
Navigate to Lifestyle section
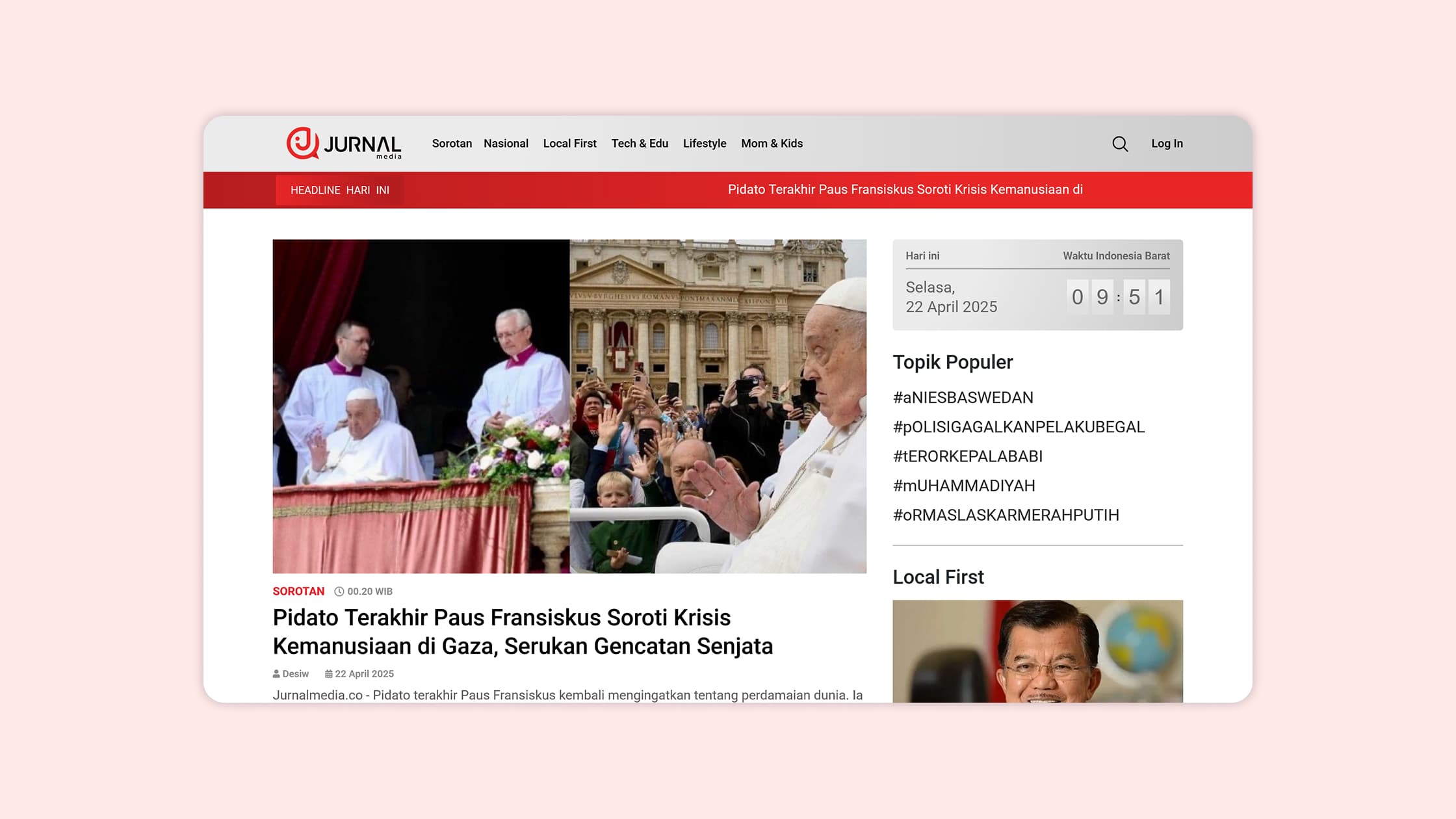coord(705,144)
